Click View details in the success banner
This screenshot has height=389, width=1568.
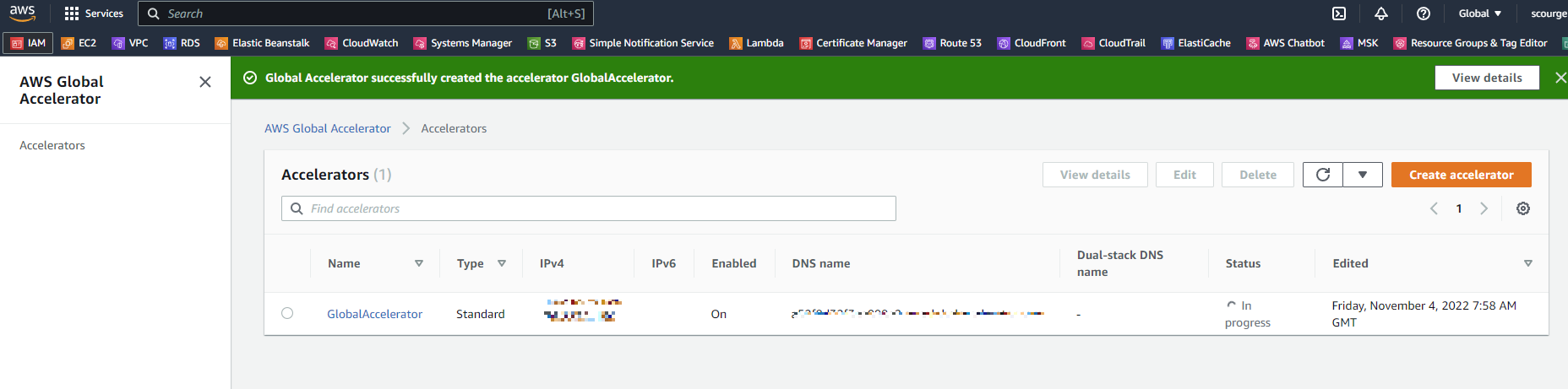pyautogui.click(x=1487, y=78)
